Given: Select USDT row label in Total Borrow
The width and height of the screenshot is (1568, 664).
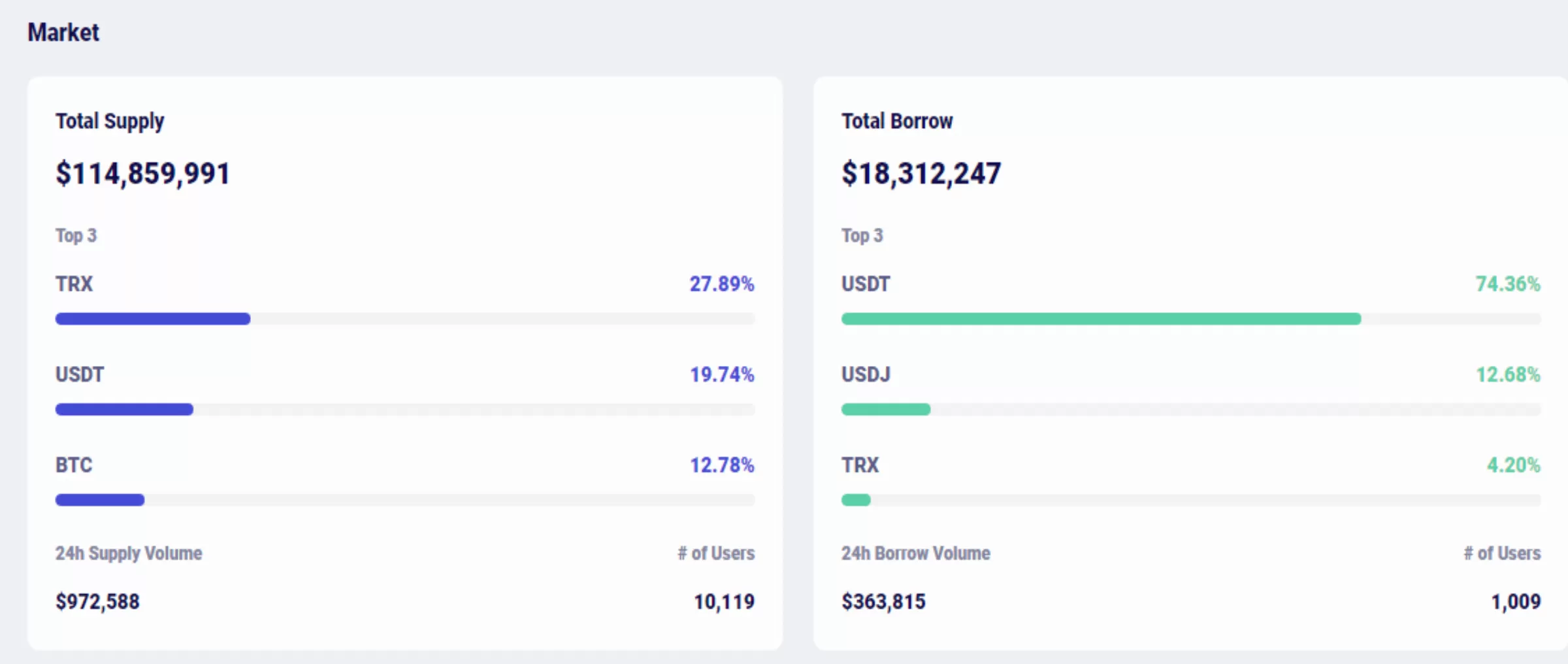Looking at the screenshot, I should click(x=866, y=284).
